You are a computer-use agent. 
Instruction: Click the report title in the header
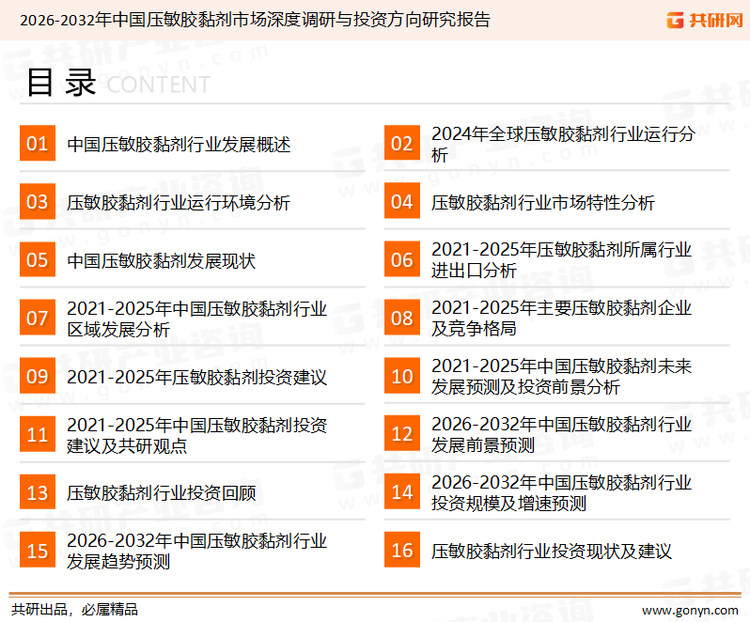(255, 20)
